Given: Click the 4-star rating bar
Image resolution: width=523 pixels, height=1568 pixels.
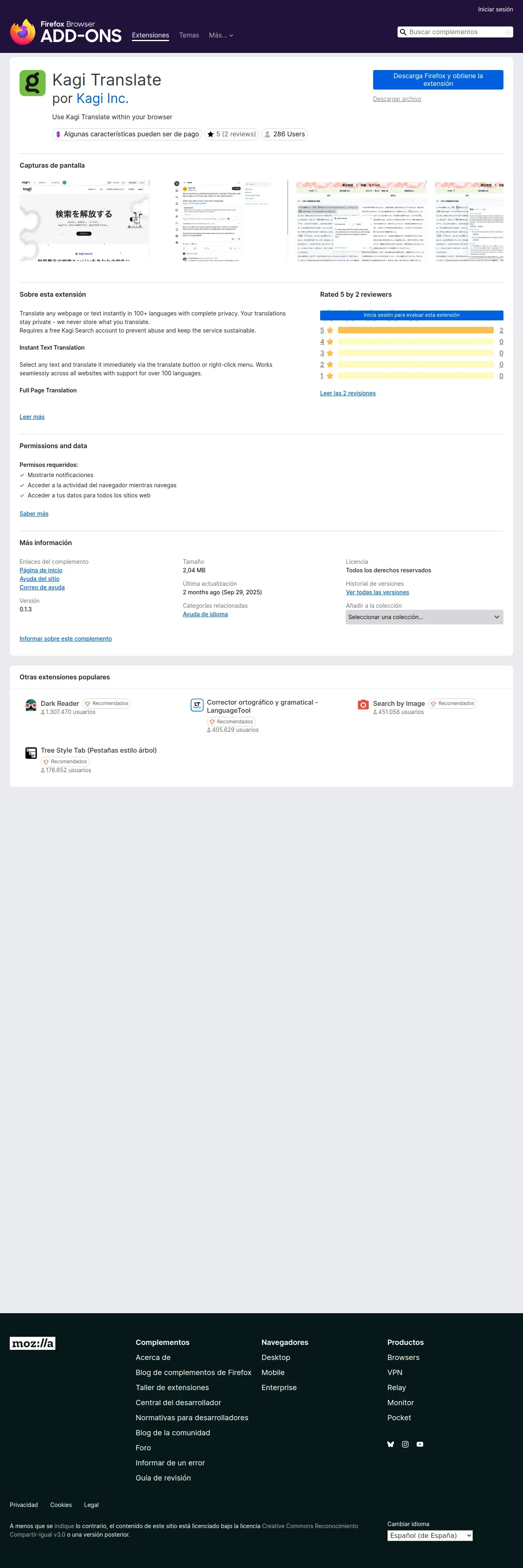Looking at the screenshot, I should point(416,342).
